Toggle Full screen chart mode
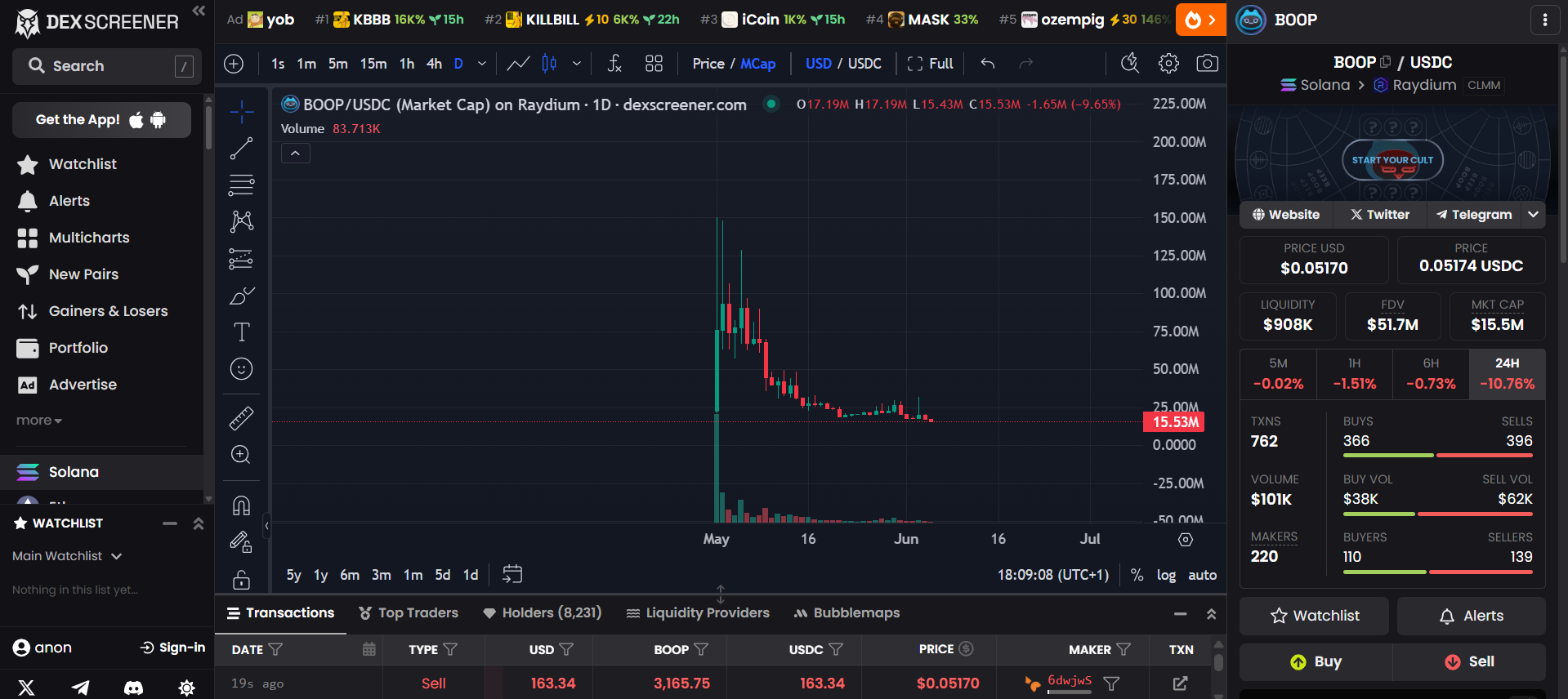 point(930,64)
